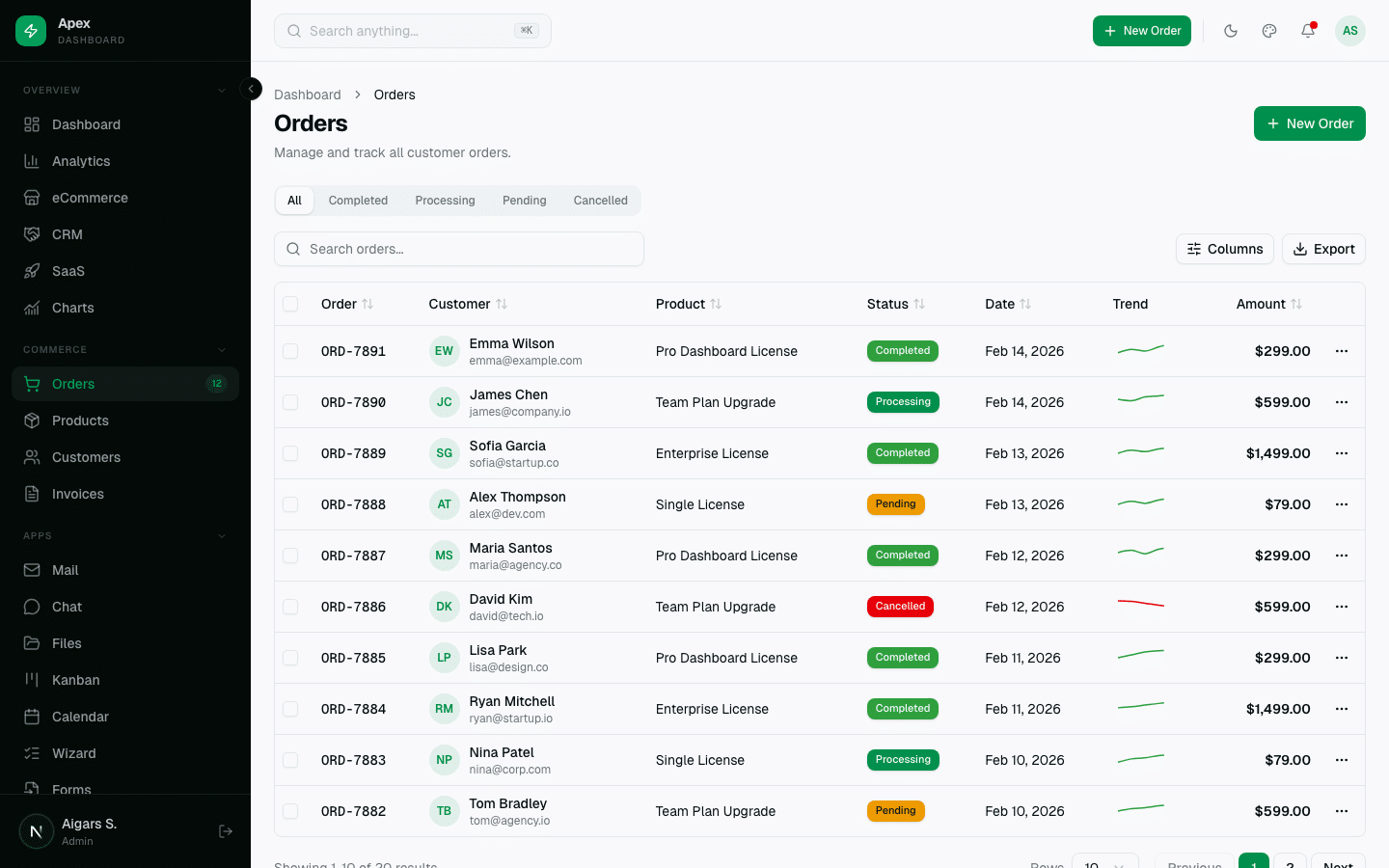Open the rows per page dropdown
The height and width of the screenshot is (868, 1389).
click(x=1104, y=863)
